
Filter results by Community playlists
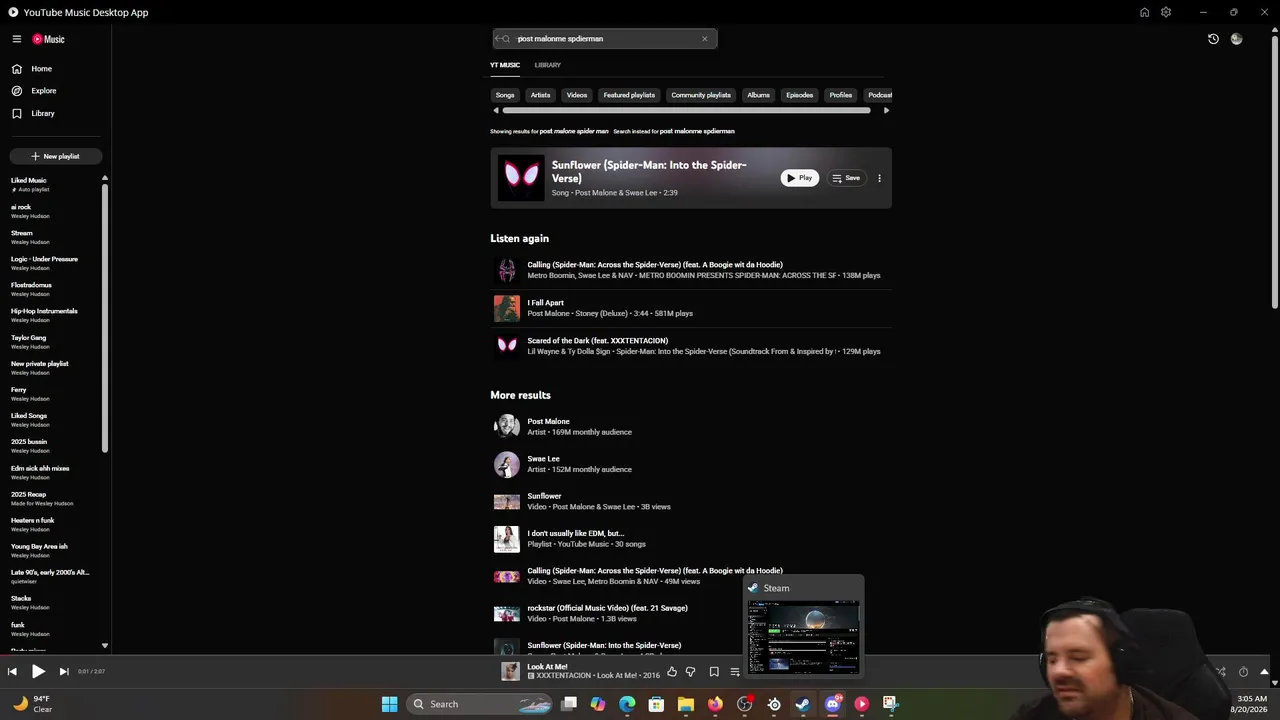pos(701,95)
